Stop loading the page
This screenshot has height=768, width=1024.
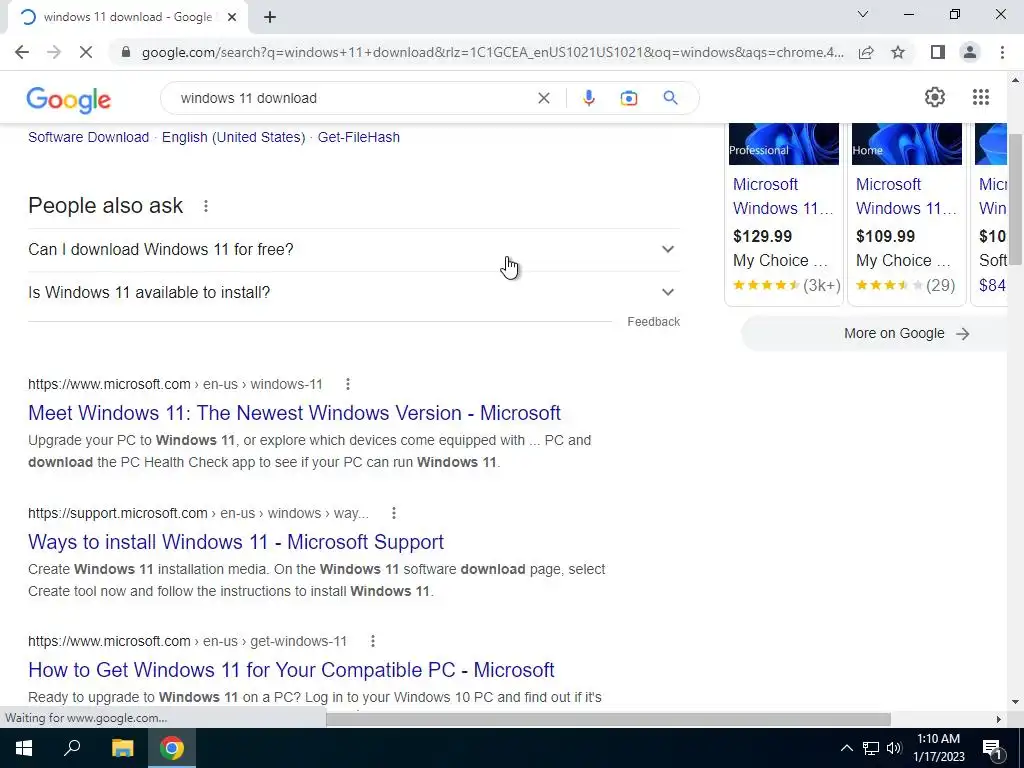86,52
